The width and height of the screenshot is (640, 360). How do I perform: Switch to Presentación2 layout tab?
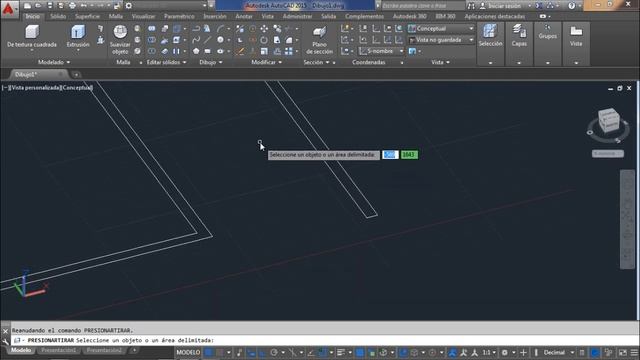(x=104, y=350)
